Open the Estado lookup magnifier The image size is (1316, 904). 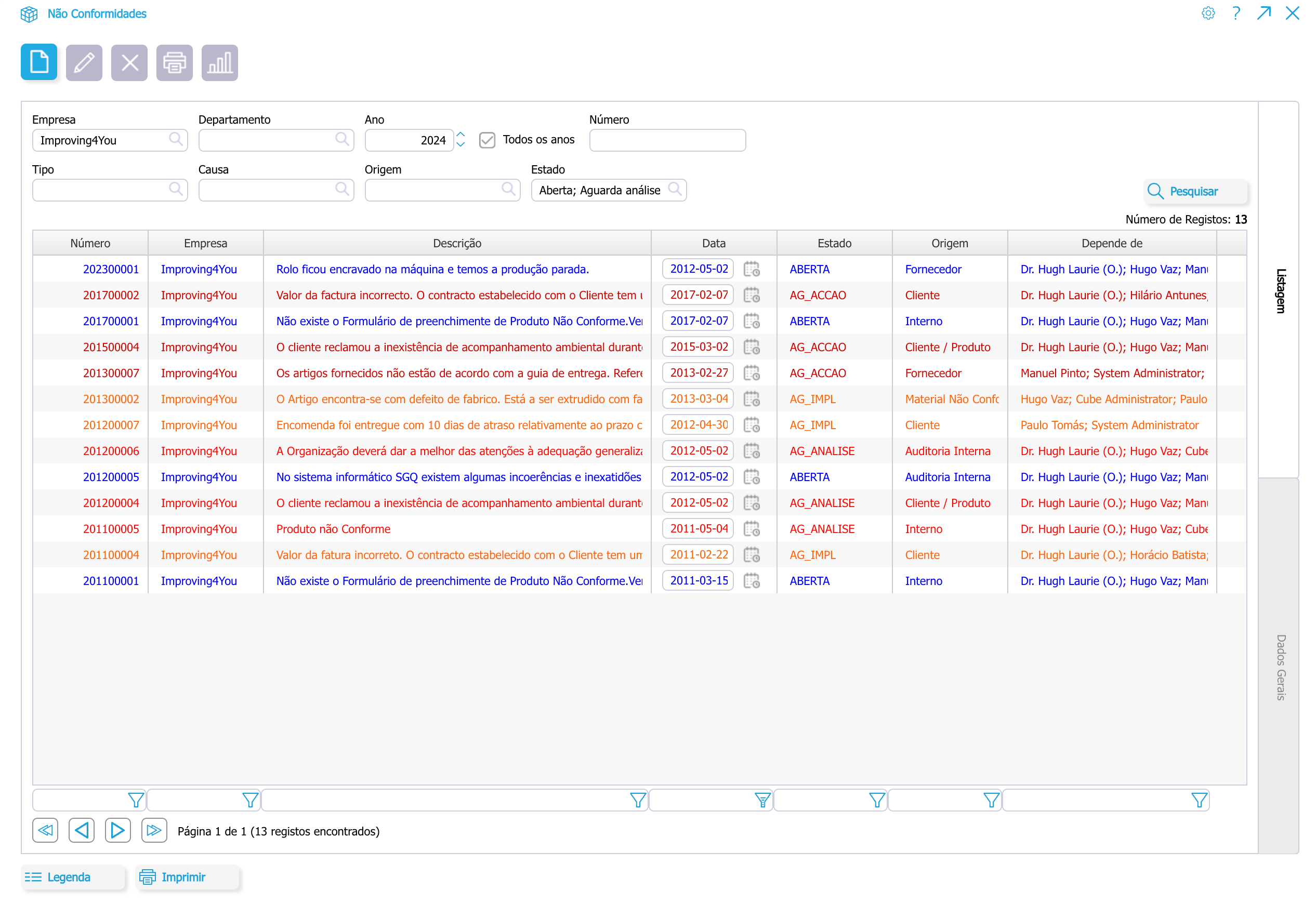coord(674,189)
